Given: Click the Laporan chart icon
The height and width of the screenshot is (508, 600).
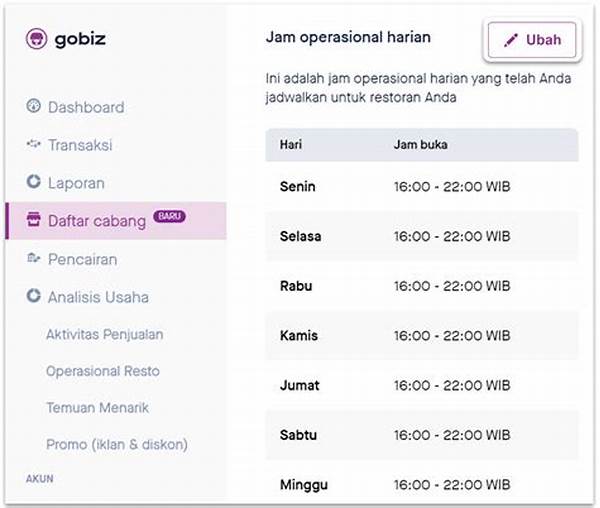Looking at the screenshot, I should (33, 181).
